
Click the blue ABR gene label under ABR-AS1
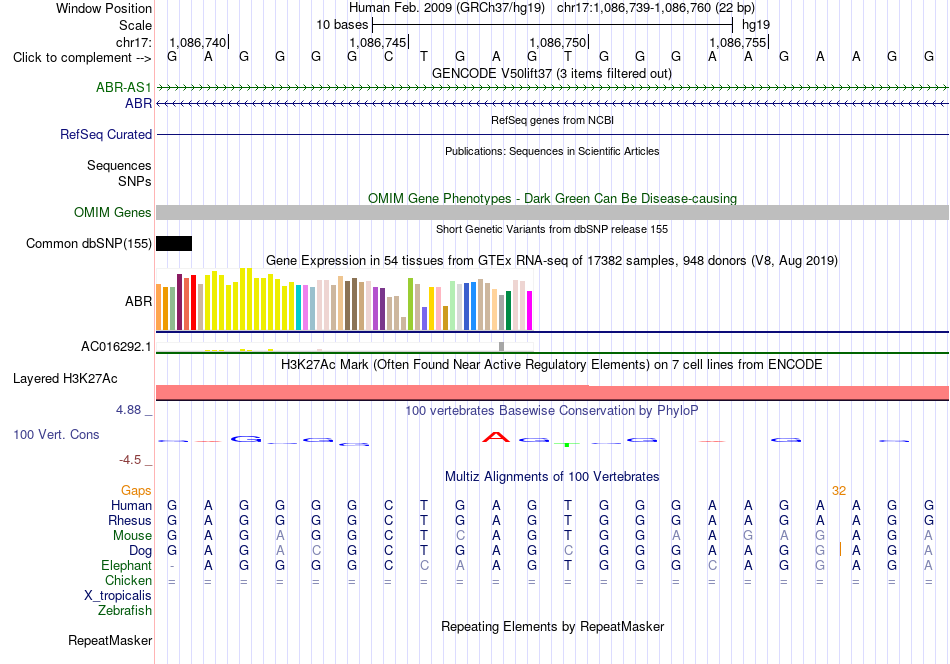(138, 104)
